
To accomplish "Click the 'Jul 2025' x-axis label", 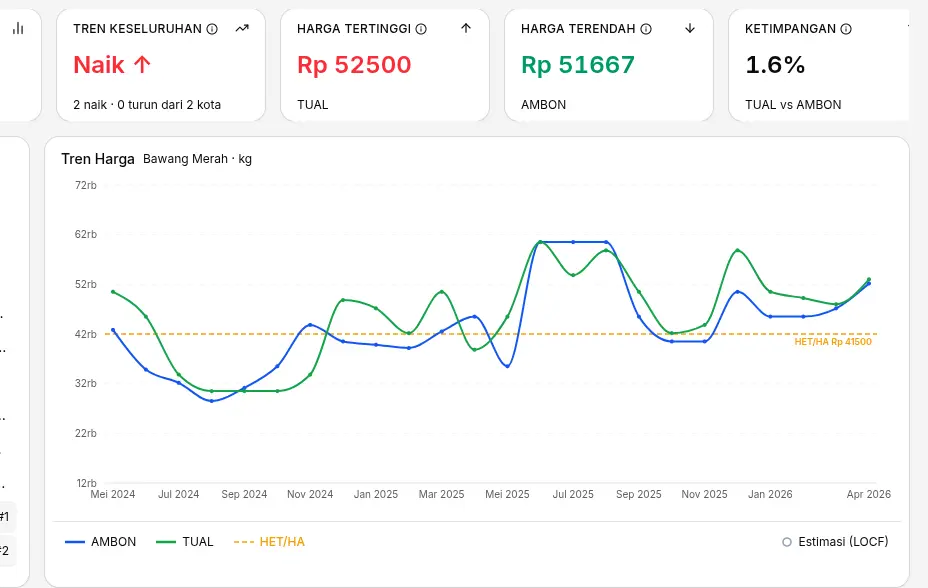I will pyautogui.click(x=573, y=495).
